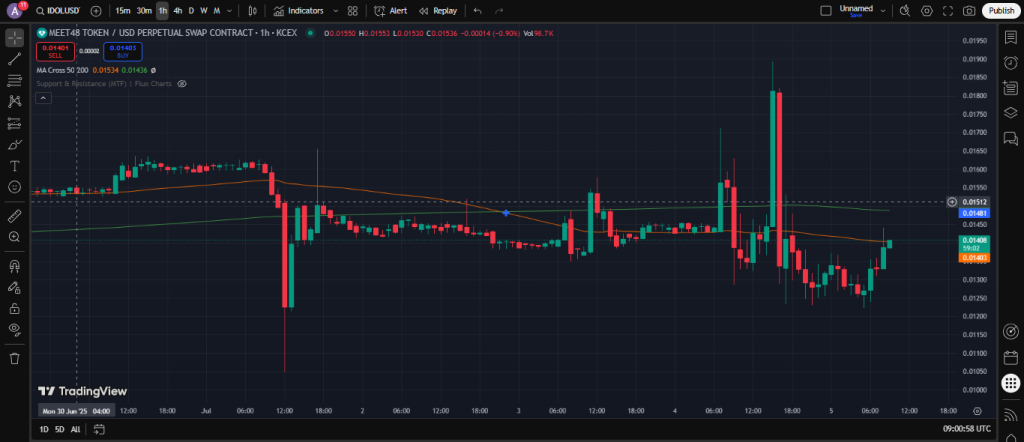Screen dimensions: 1024x442
Task: Open the Unnamed layout dropdown arrow
Action: [883, 10]
